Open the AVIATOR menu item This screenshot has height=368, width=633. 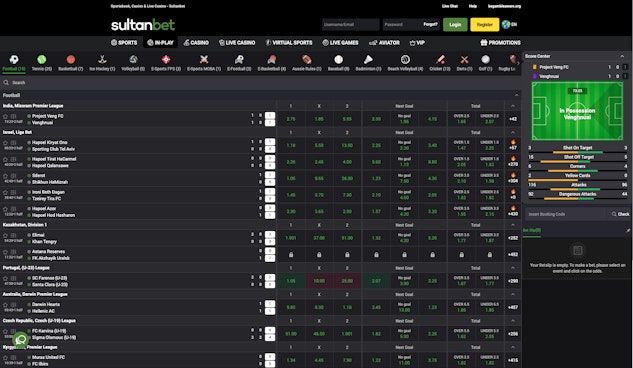click(x=384, y=42)
